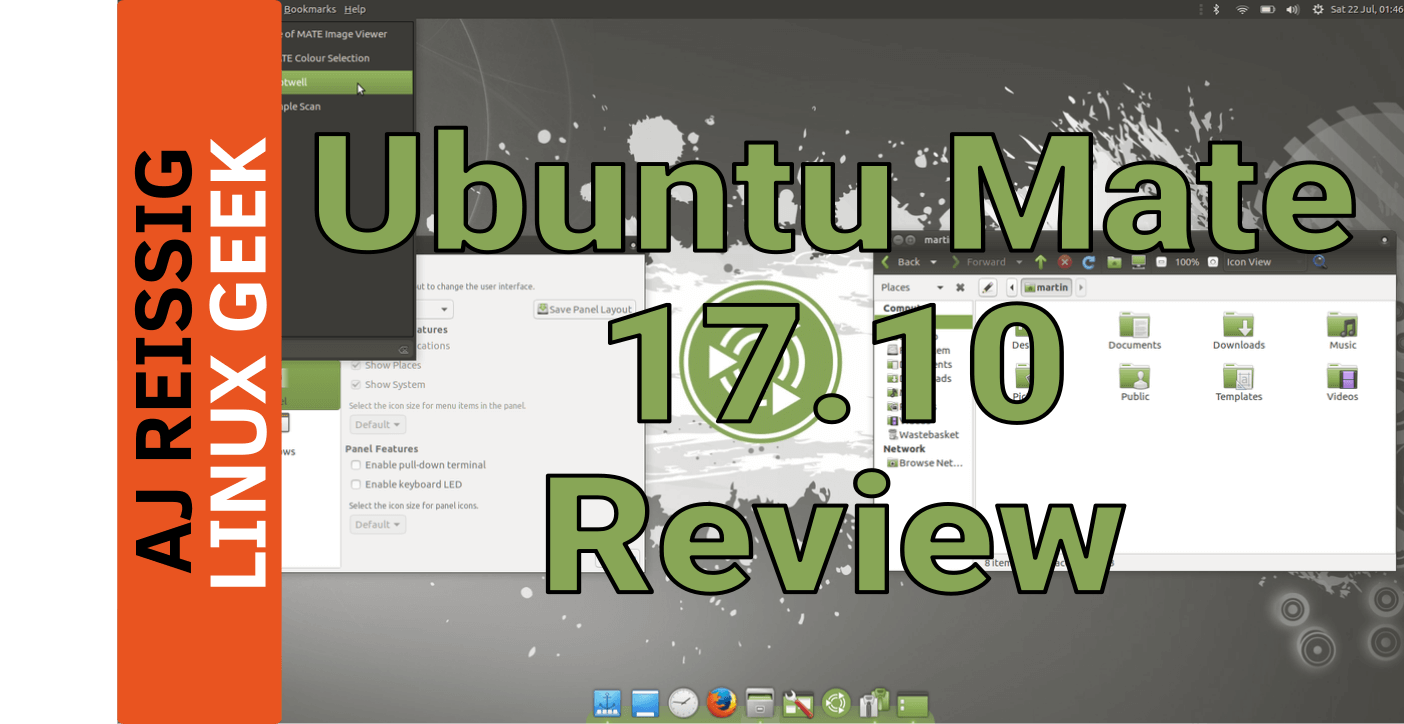This screenshot has height=724, width=1404.
Task: Go up one folder with the green arrow
Action: tap(1040, 262)
